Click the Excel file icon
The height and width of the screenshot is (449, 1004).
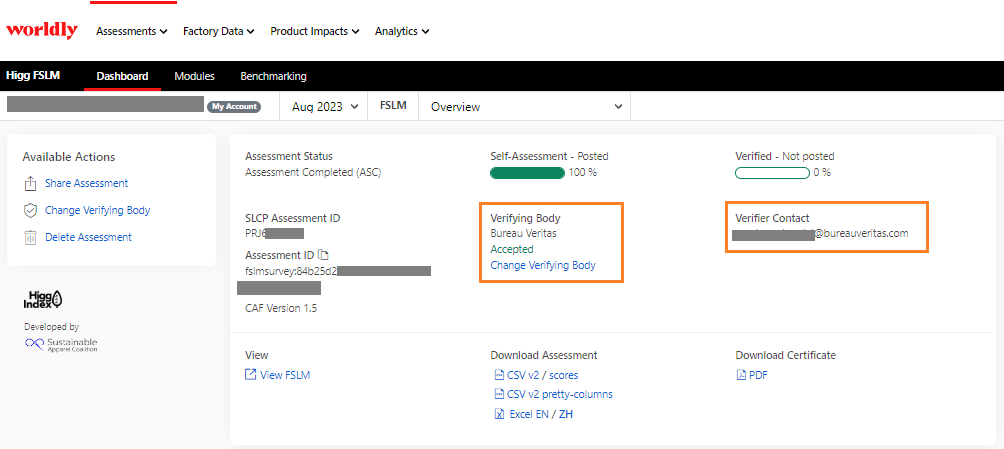pos(499,414)
